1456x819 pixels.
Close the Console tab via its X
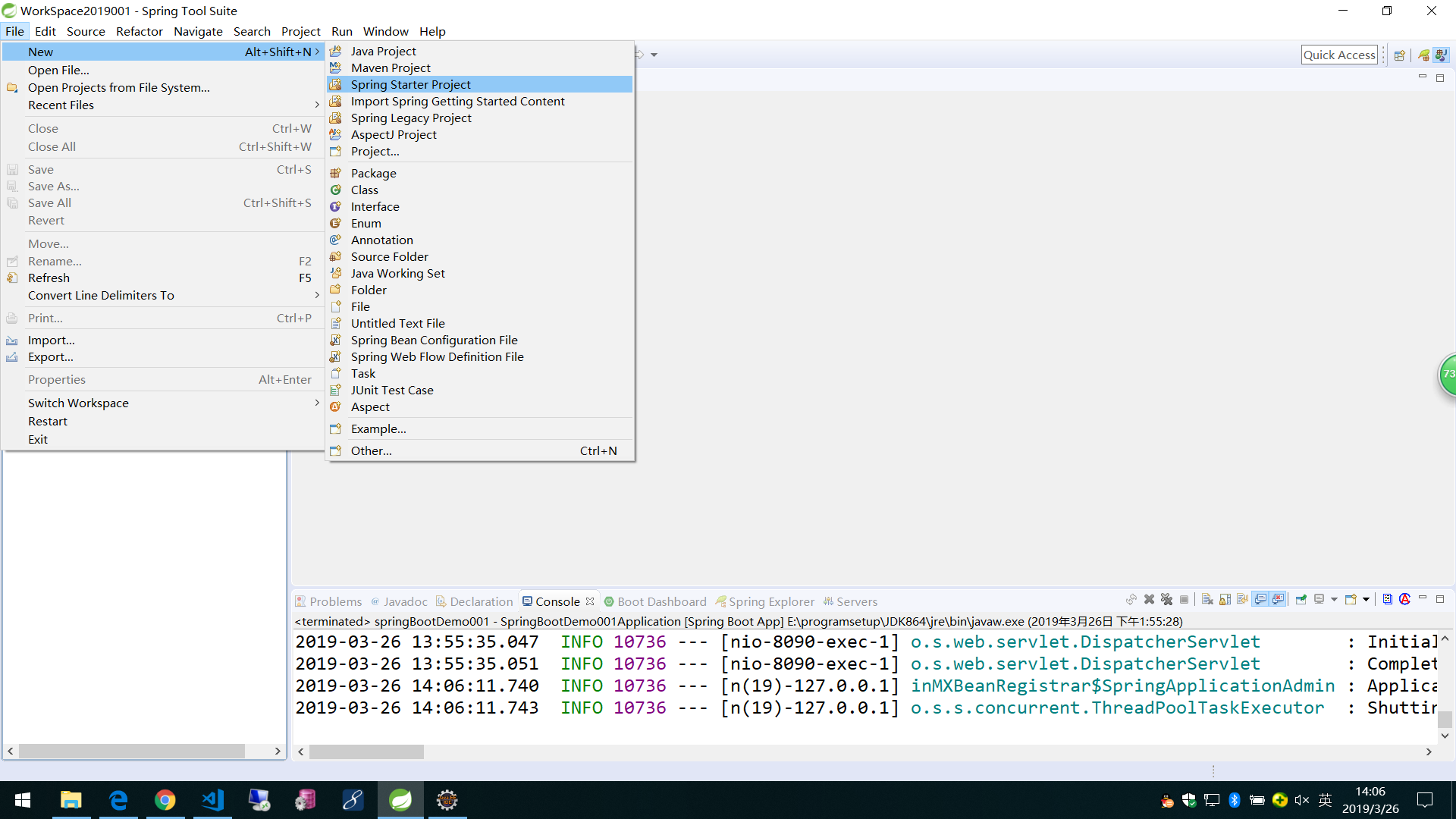pos(590,601)
